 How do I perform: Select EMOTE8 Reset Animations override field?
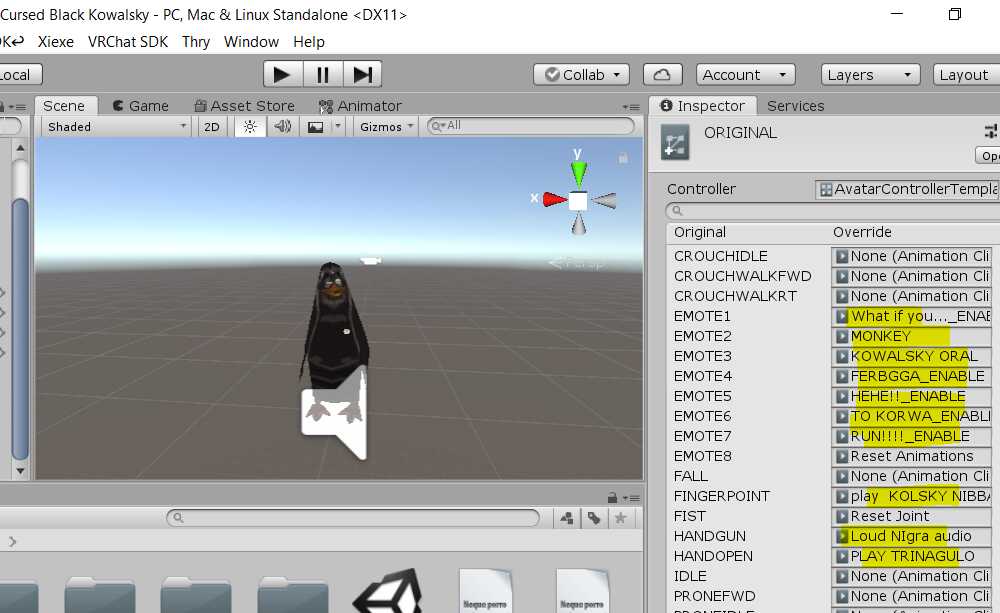[x=911, y=456]
